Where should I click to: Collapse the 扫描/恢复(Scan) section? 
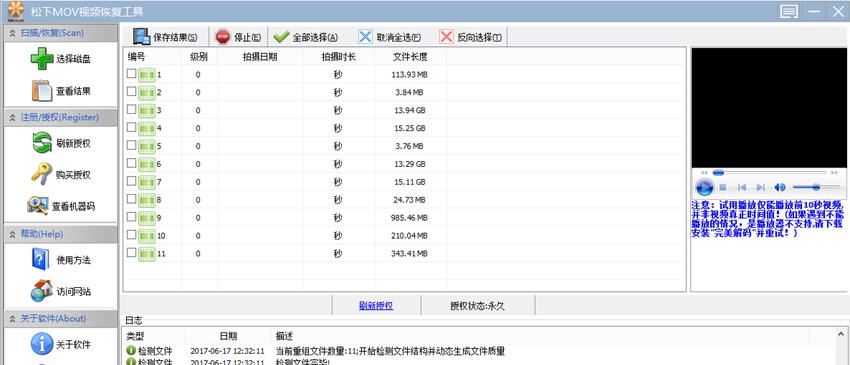pyautogui.click(x=12, y=33)
